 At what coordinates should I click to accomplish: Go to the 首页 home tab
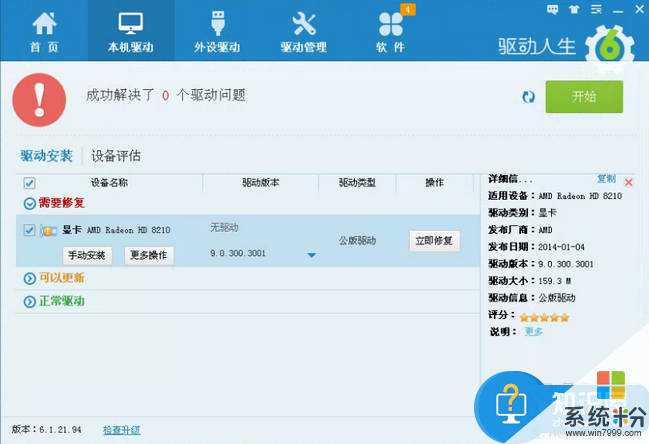point(44,32)
